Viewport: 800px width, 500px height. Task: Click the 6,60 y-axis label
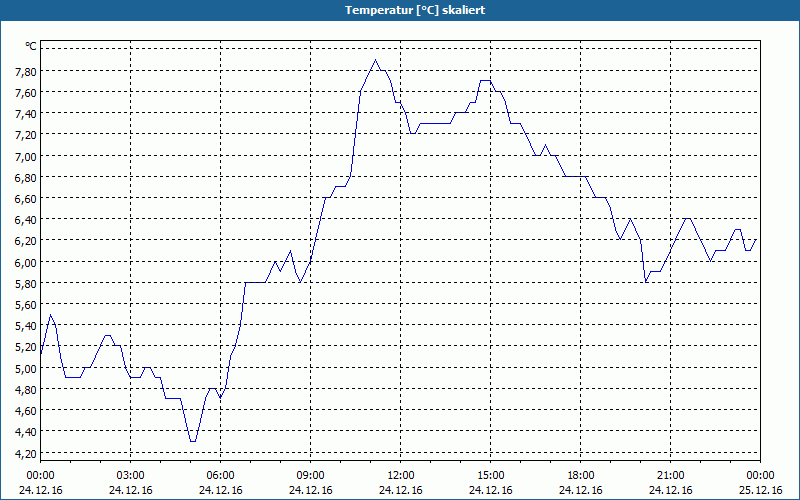pyautogui.click(x=26, y=198)
